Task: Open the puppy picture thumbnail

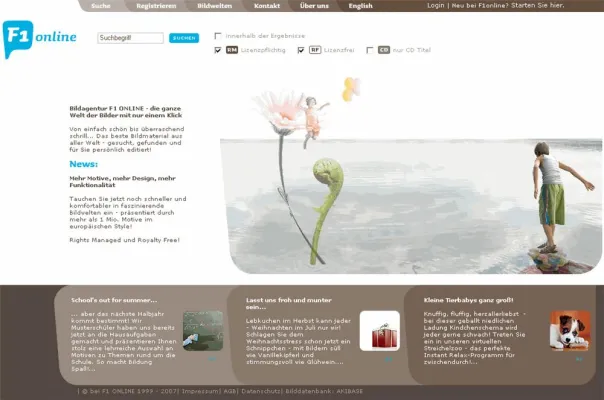Action: [570, 330]
